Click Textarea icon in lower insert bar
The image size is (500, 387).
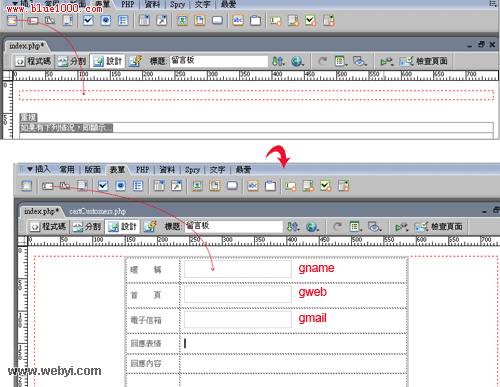tap(82, 186)
